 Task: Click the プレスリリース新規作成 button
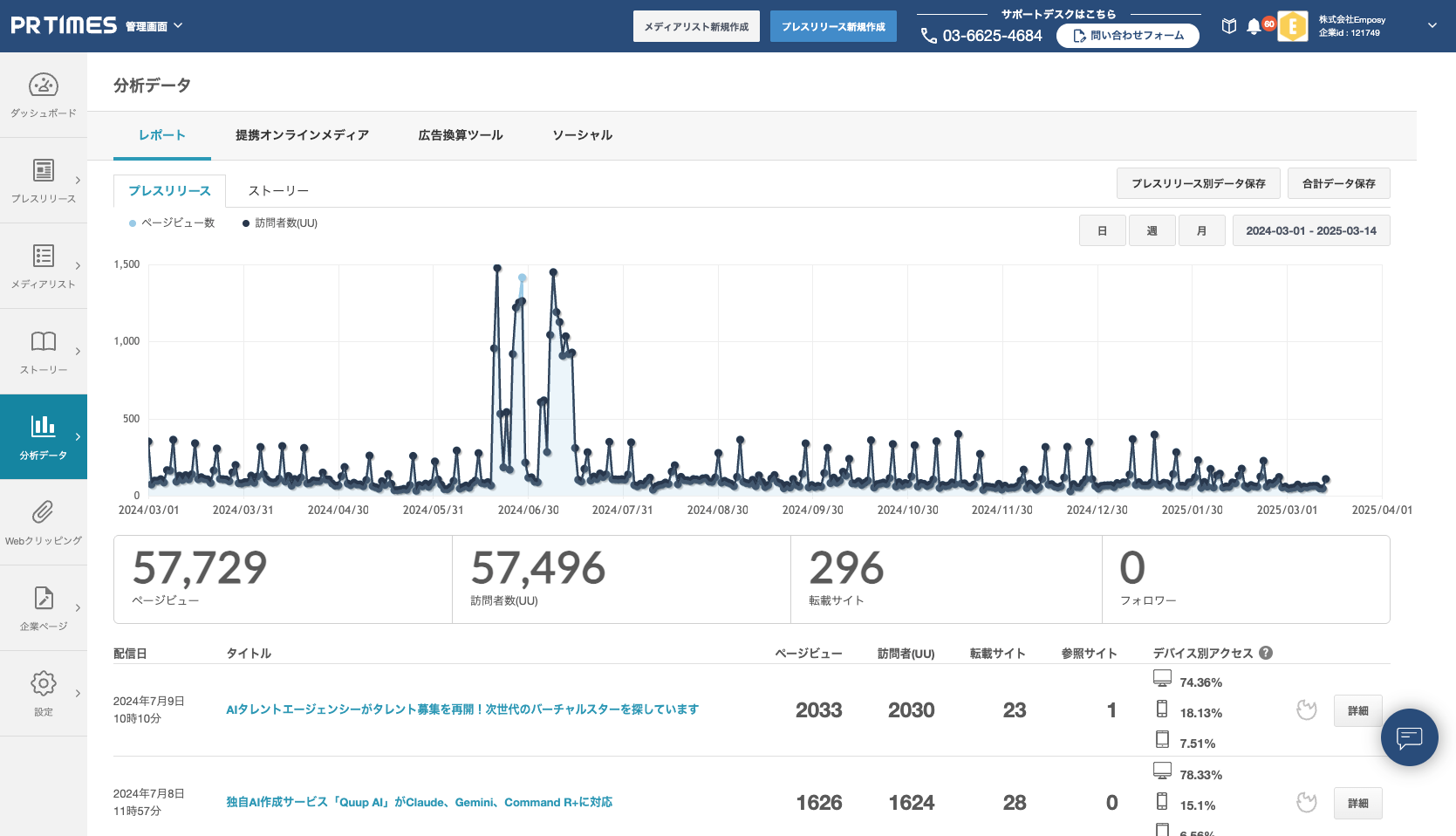(832, 27)
